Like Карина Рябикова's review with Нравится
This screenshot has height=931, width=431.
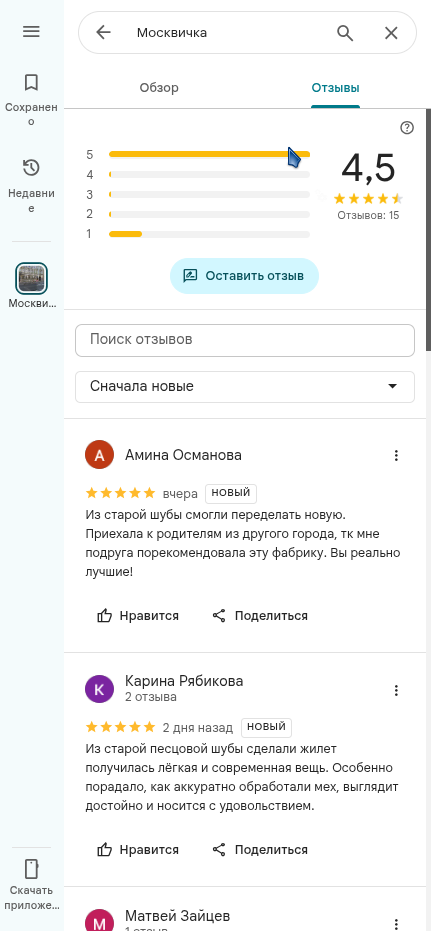(138, 850)
